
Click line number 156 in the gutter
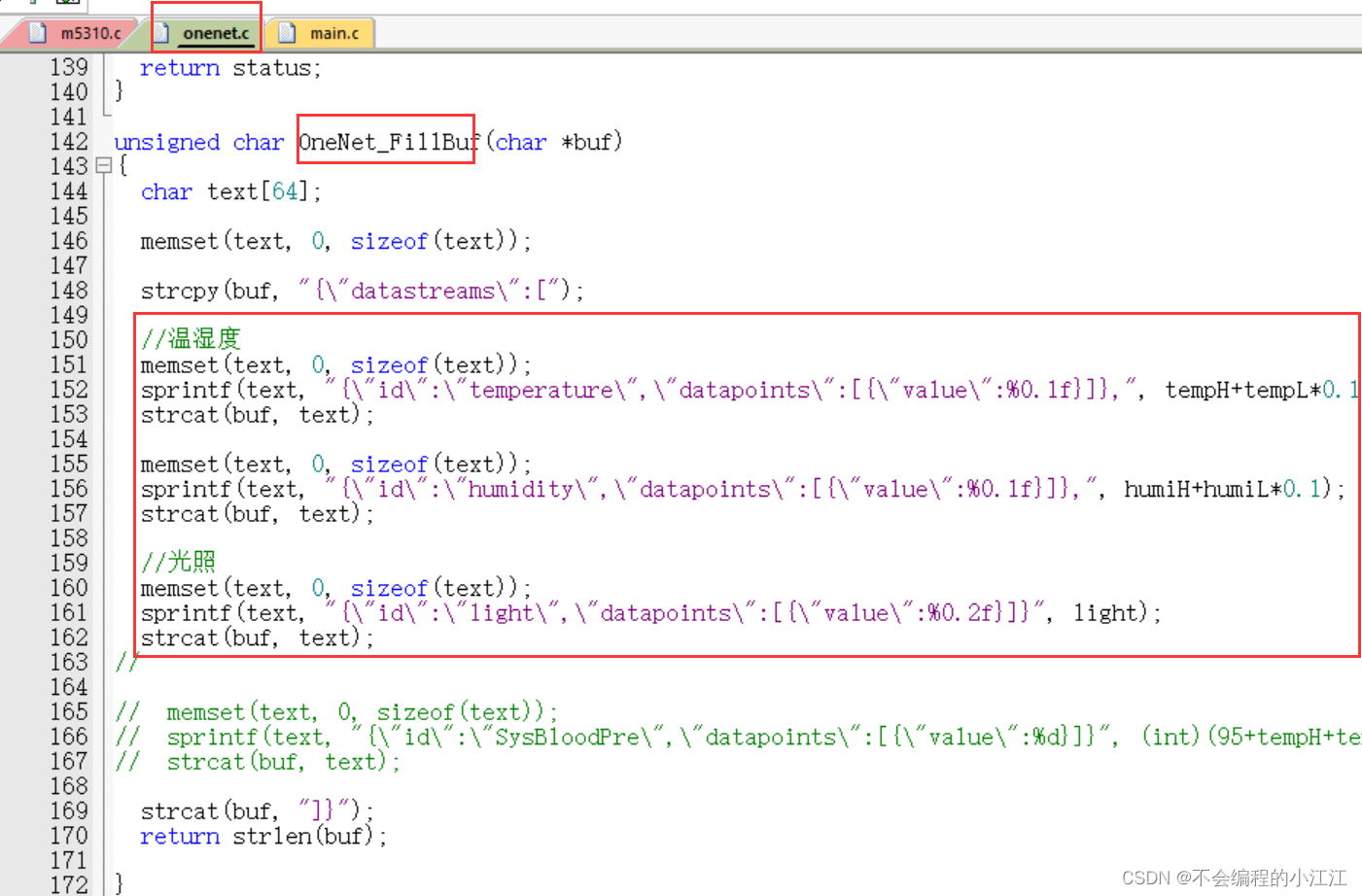click(x=69, y=489)
